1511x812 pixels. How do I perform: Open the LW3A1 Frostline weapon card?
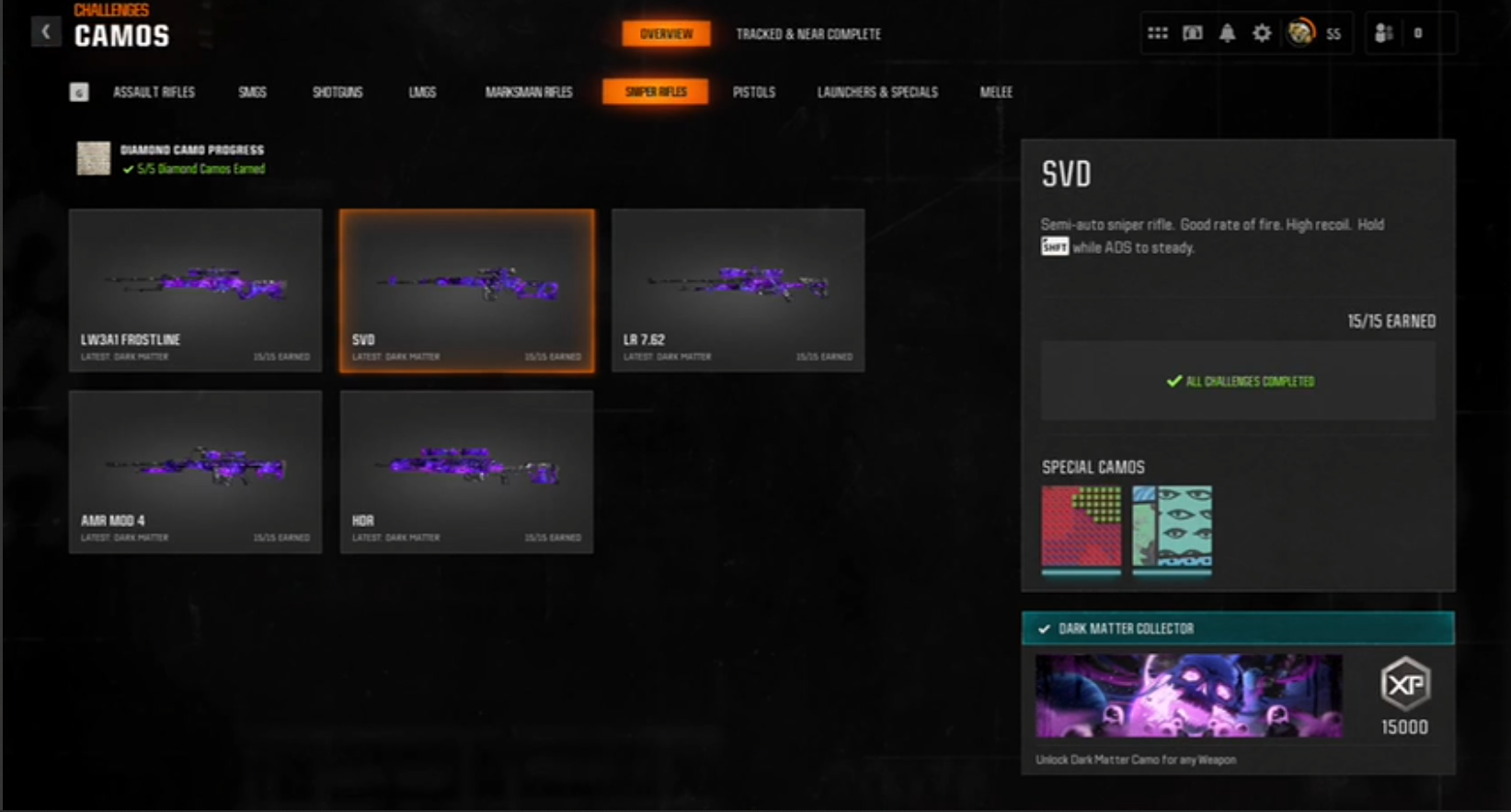(x=196, y=291)
